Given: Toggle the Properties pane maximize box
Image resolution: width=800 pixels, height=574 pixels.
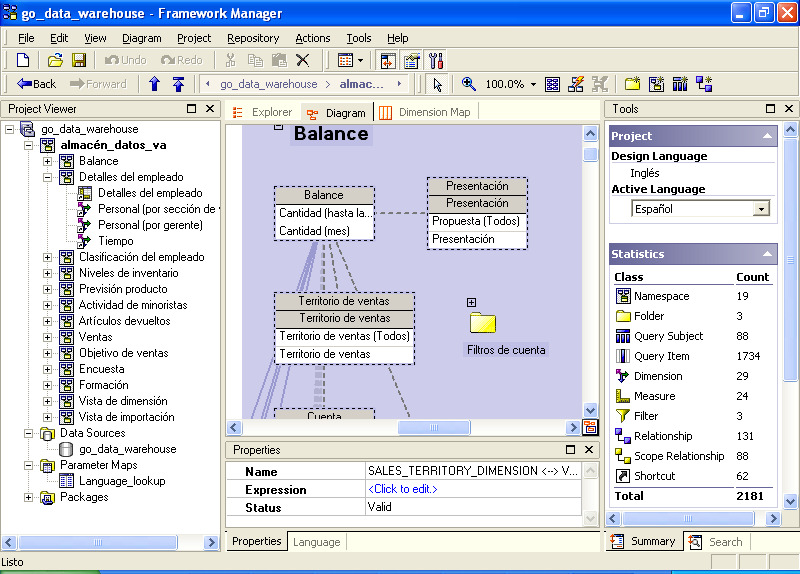Looking at the screenshot, I should (x=570, y=450).
